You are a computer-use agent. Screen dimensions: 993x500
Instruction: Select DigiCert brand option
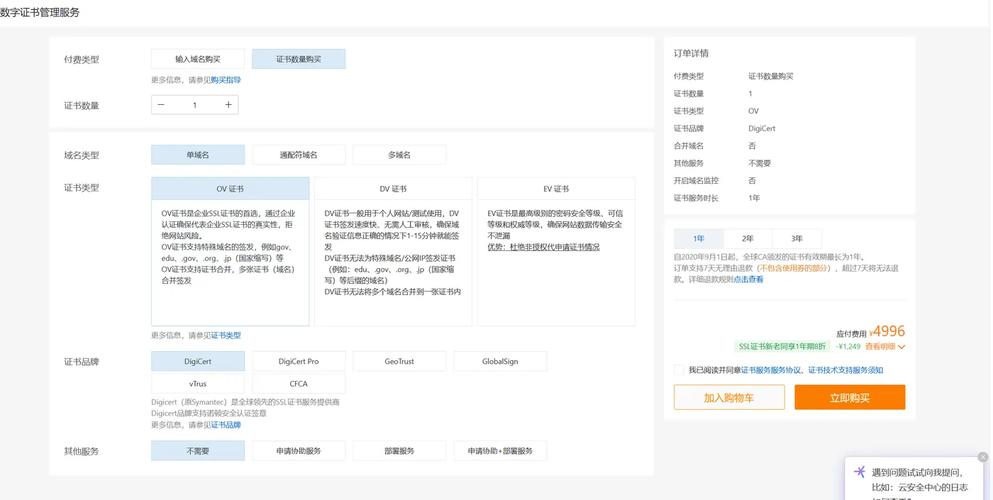[198, 361]
